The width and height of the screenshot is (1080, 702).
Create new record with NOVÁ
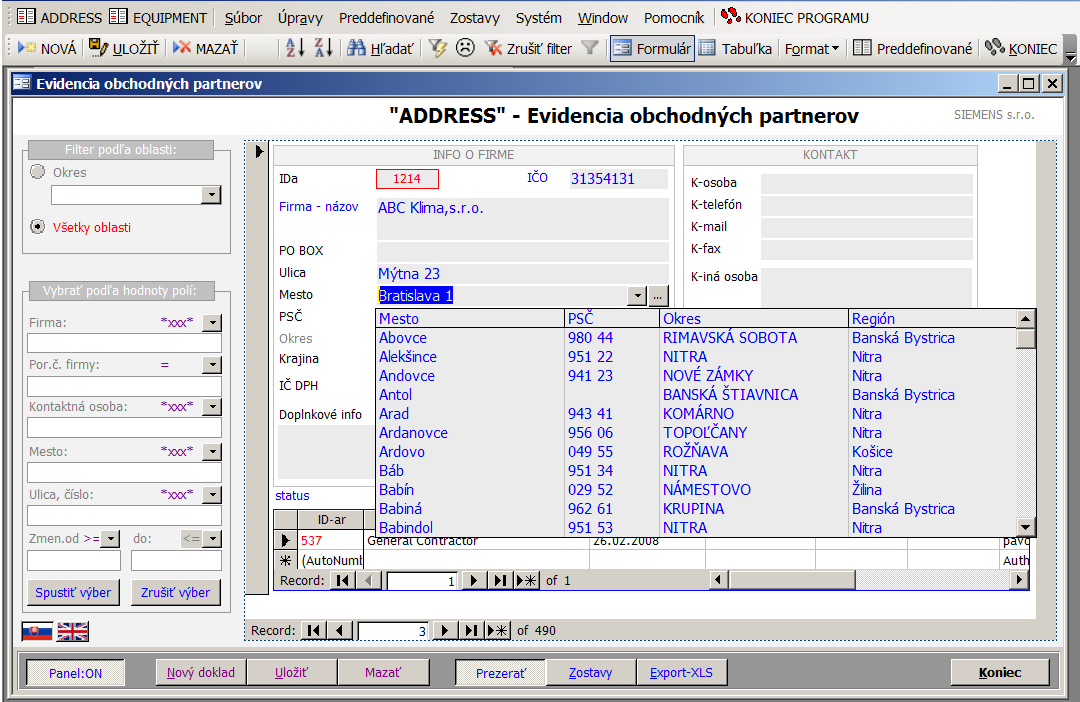(x=47, y=48)
